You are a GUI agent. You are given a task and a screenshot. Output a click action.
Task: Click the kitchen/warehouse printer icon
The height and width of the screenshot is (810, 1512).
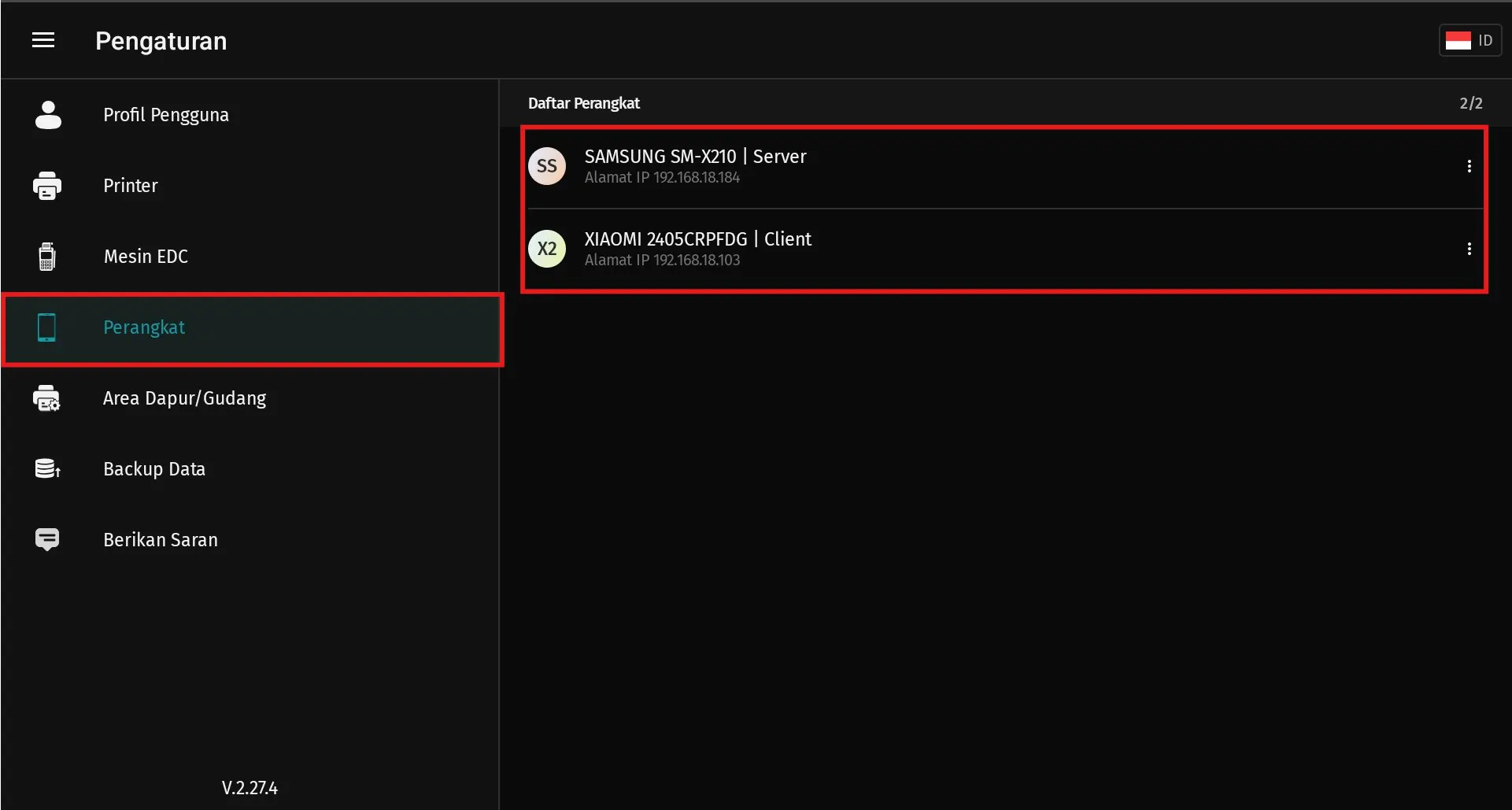[47, 398]
